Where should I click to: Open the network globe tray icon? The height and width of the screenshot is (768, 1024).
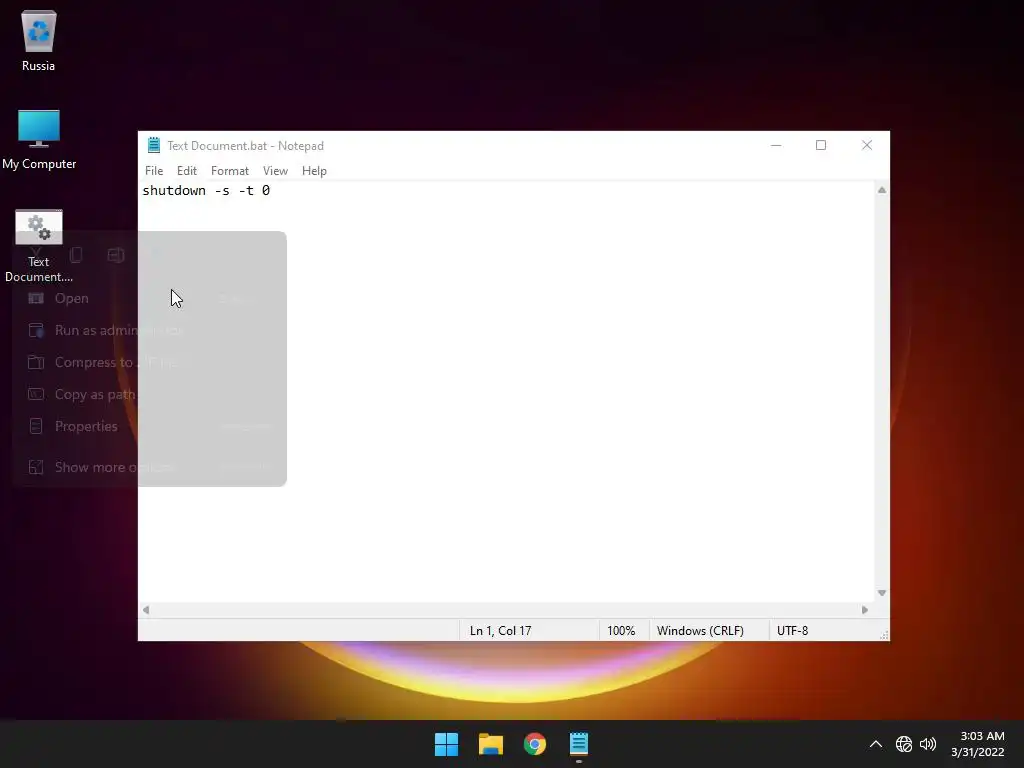pyautogui.click(x=904, y=744)
